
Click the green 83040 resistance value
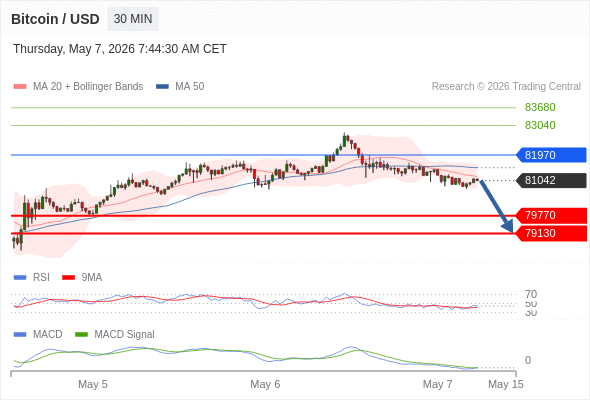(x=540, y=125)
